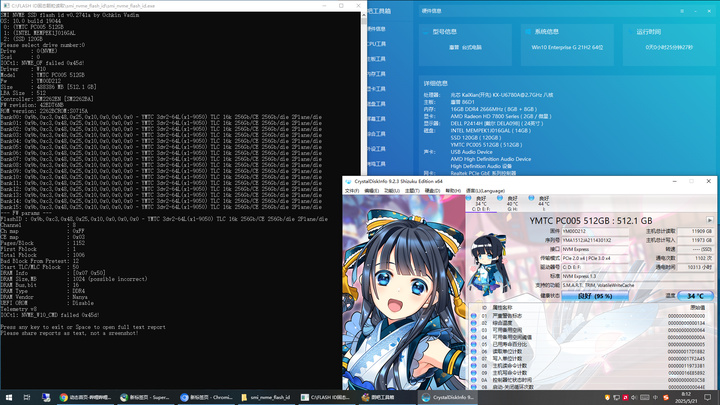
Task: Click the NVM Express interface field
Action: (595, 249)
